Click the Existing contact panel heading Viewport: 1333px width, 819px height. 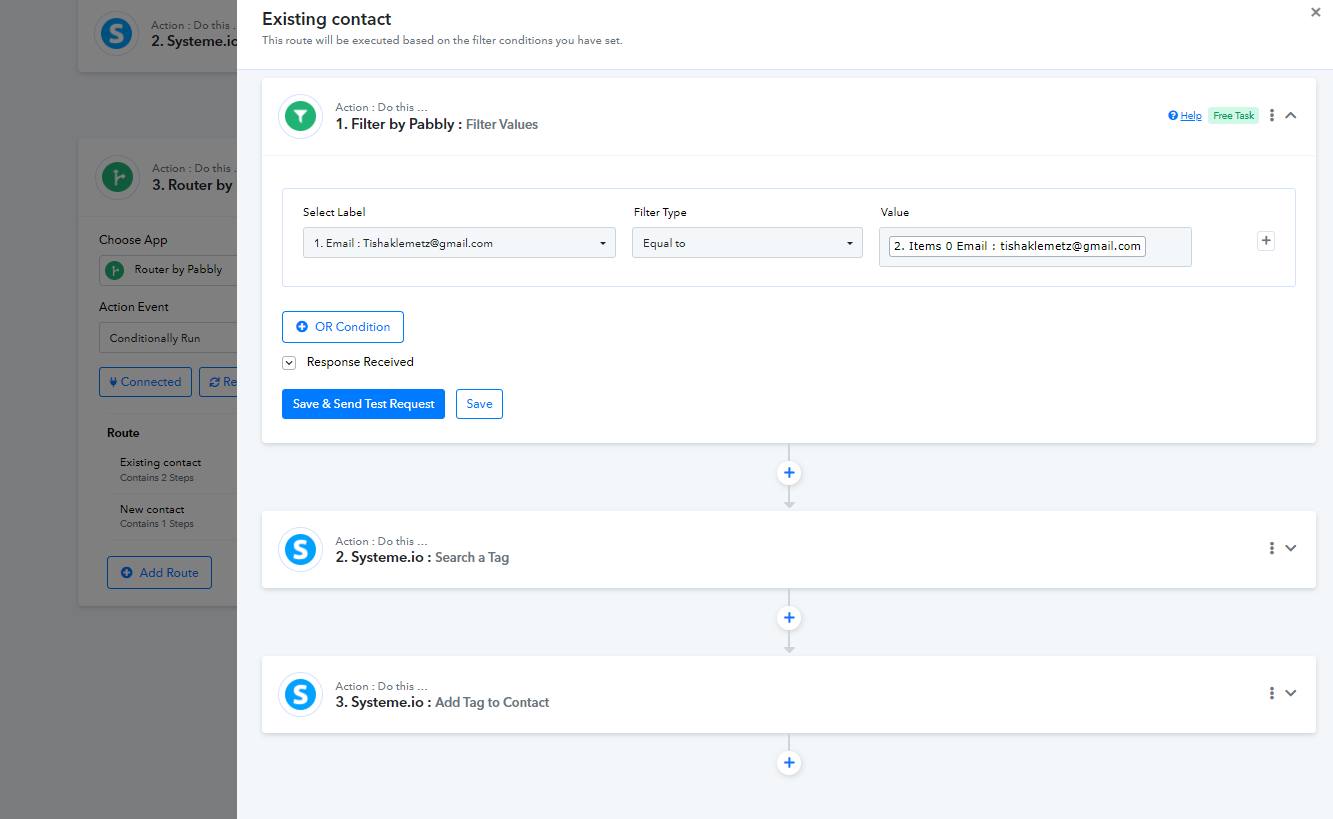click(327, 19)
